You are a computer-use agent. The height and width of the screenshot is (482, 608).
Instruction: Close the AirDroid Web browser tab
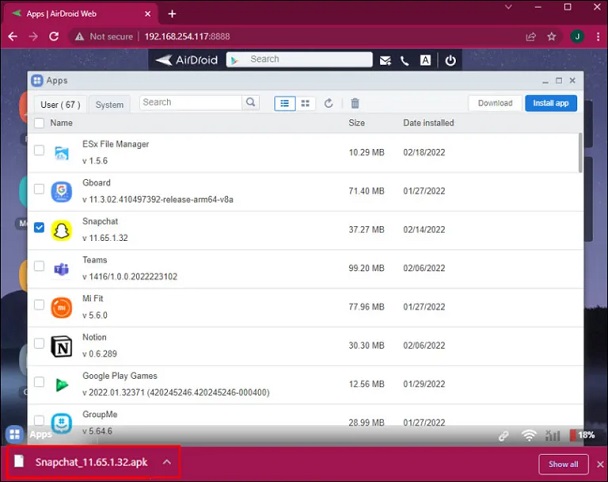point(148,14)
